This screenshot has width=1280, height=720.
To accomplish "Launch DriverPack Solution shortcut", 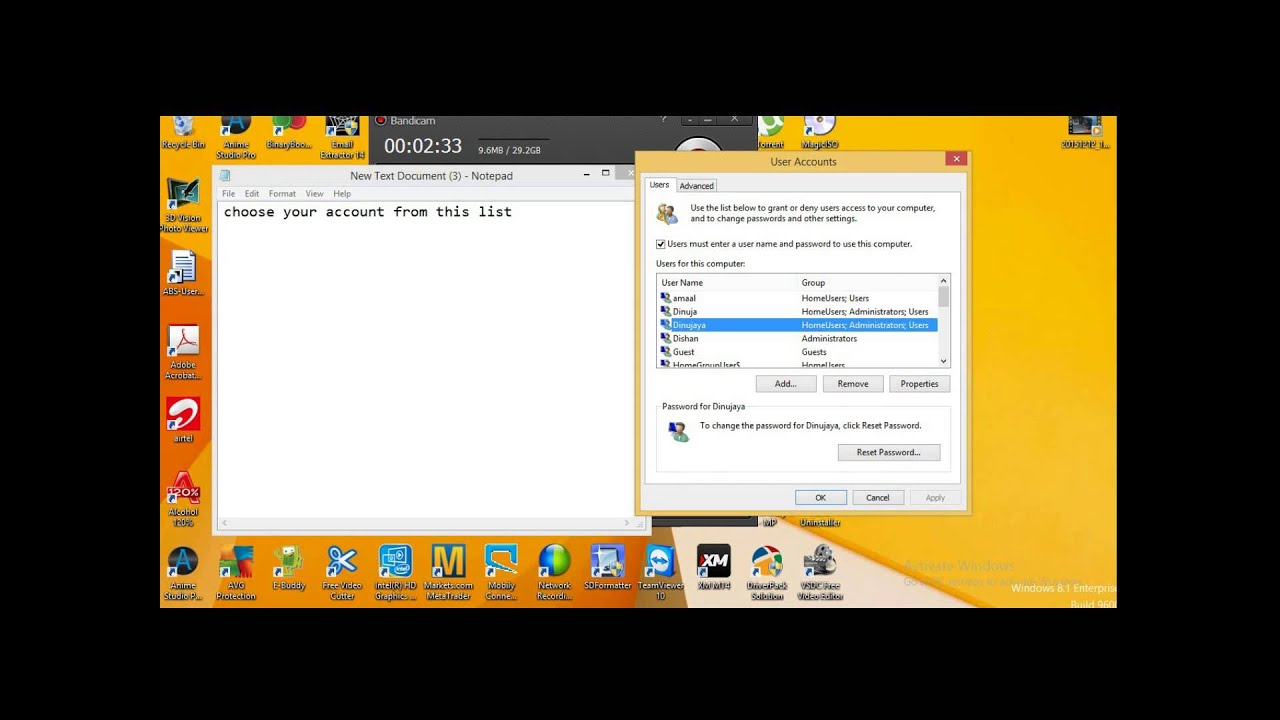I will (766, 573).
